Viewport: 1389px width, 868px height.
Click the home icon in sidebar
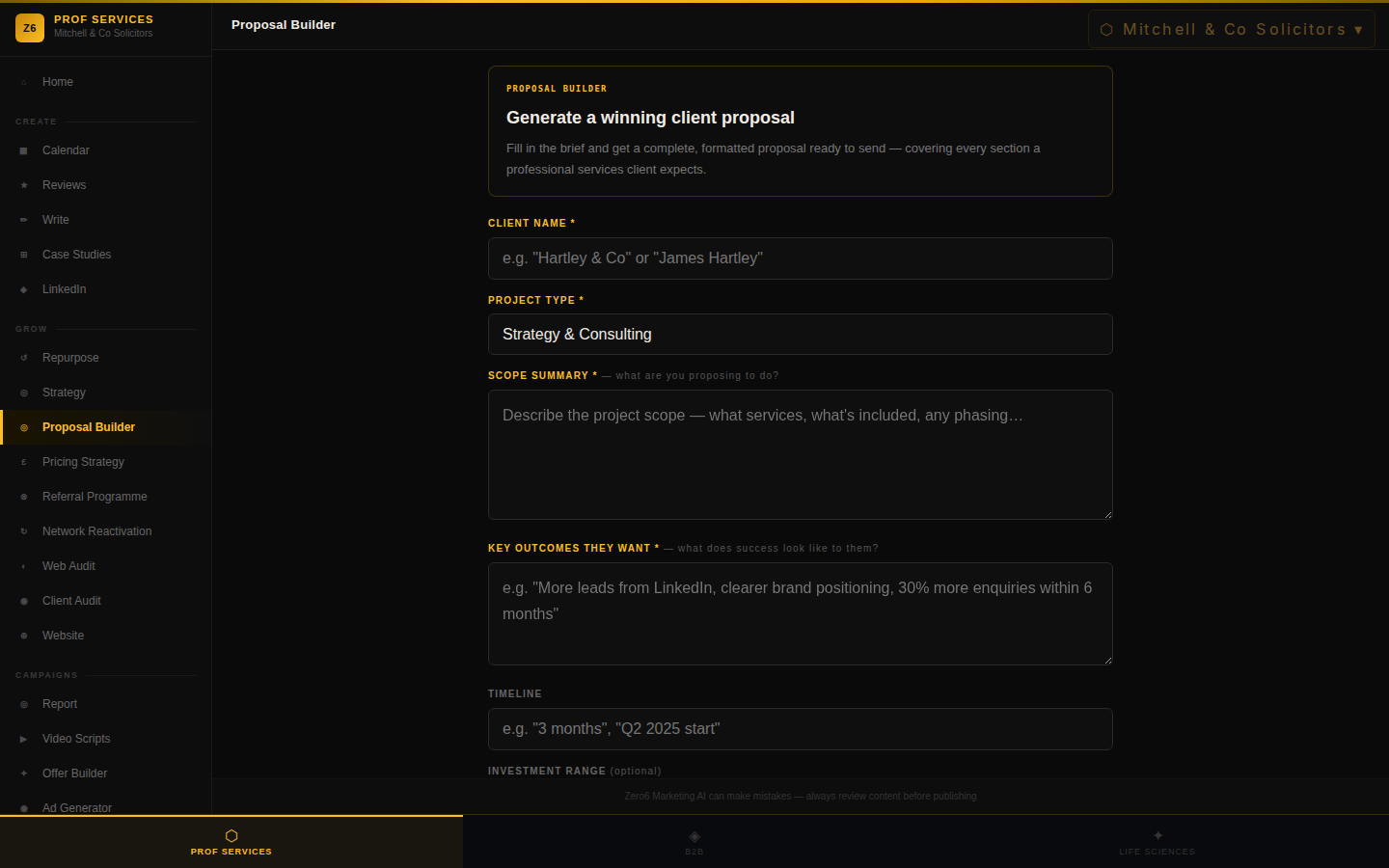[24, 82]
